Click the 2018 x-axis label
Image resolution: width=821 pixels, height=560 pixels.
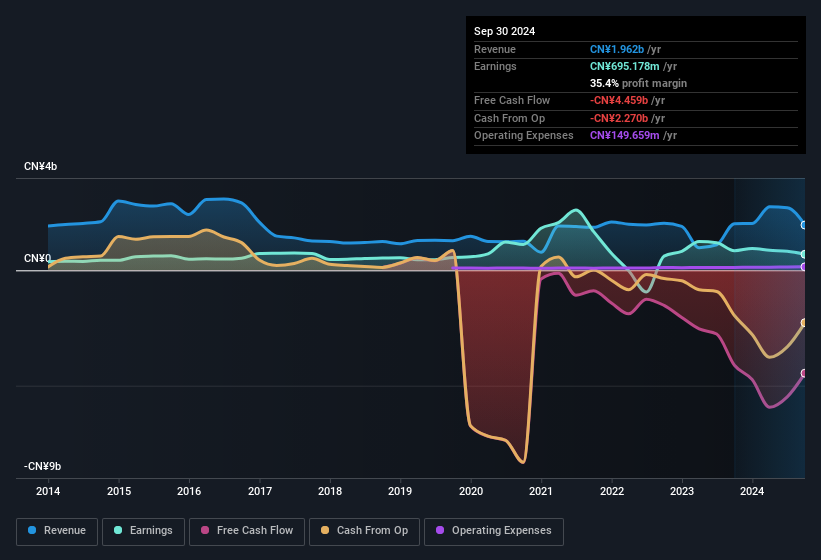(330, 491)
